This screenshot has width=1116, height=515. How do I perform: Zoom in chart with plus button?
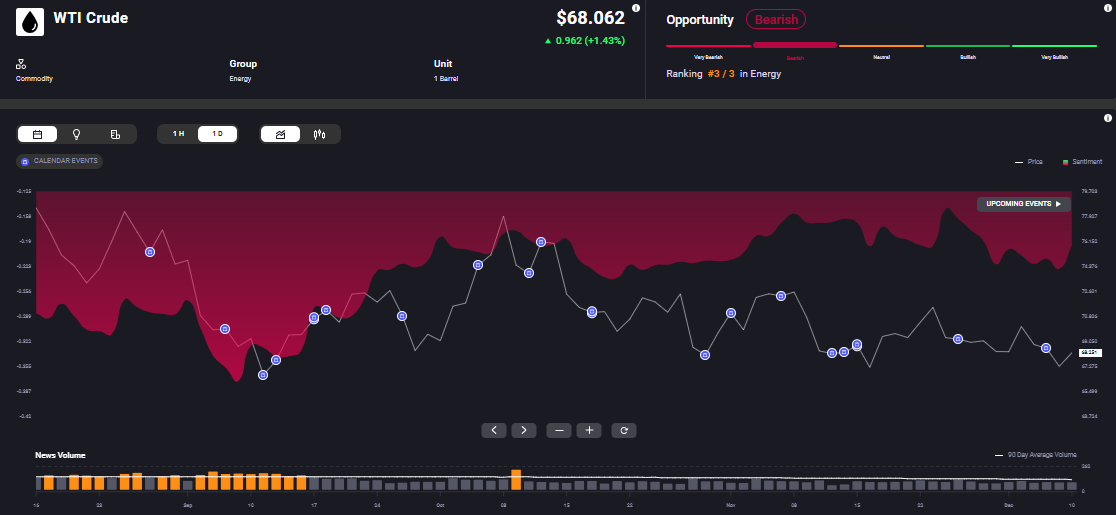coord(590,430)
